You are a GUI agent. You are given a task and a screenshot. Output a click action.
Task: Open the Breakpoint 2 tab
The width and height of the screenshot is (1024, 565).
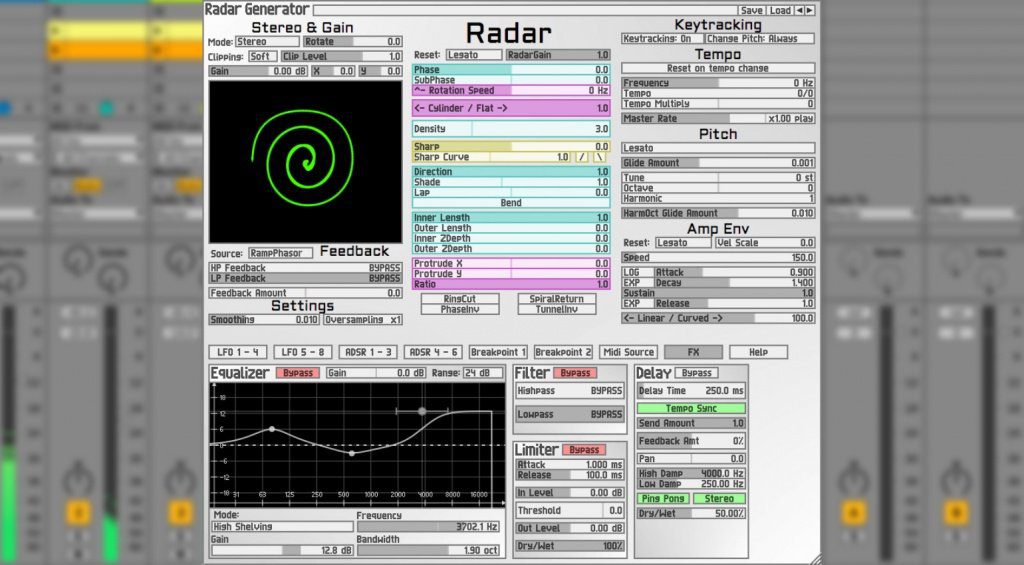pos(563,352)
